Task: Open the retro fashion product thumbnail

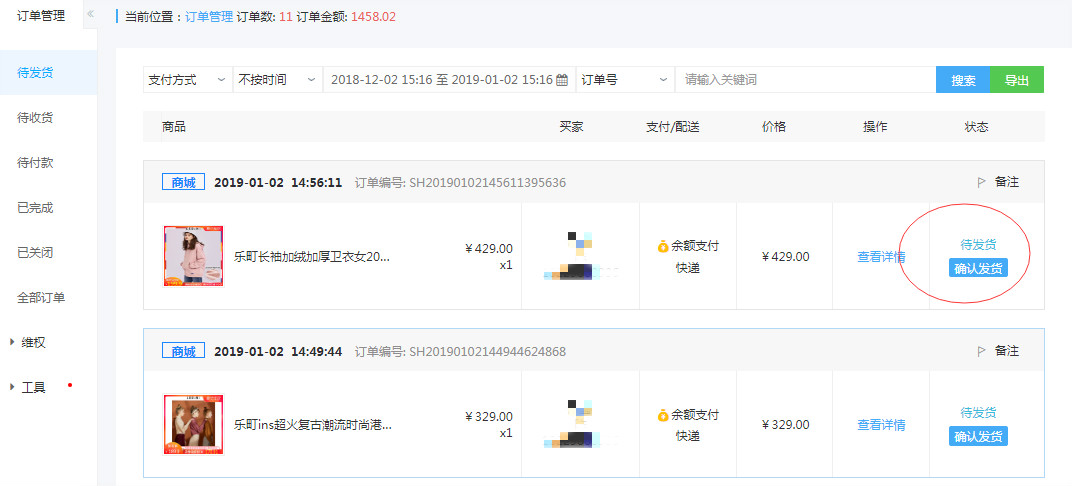Action: (x=193, y=424)
